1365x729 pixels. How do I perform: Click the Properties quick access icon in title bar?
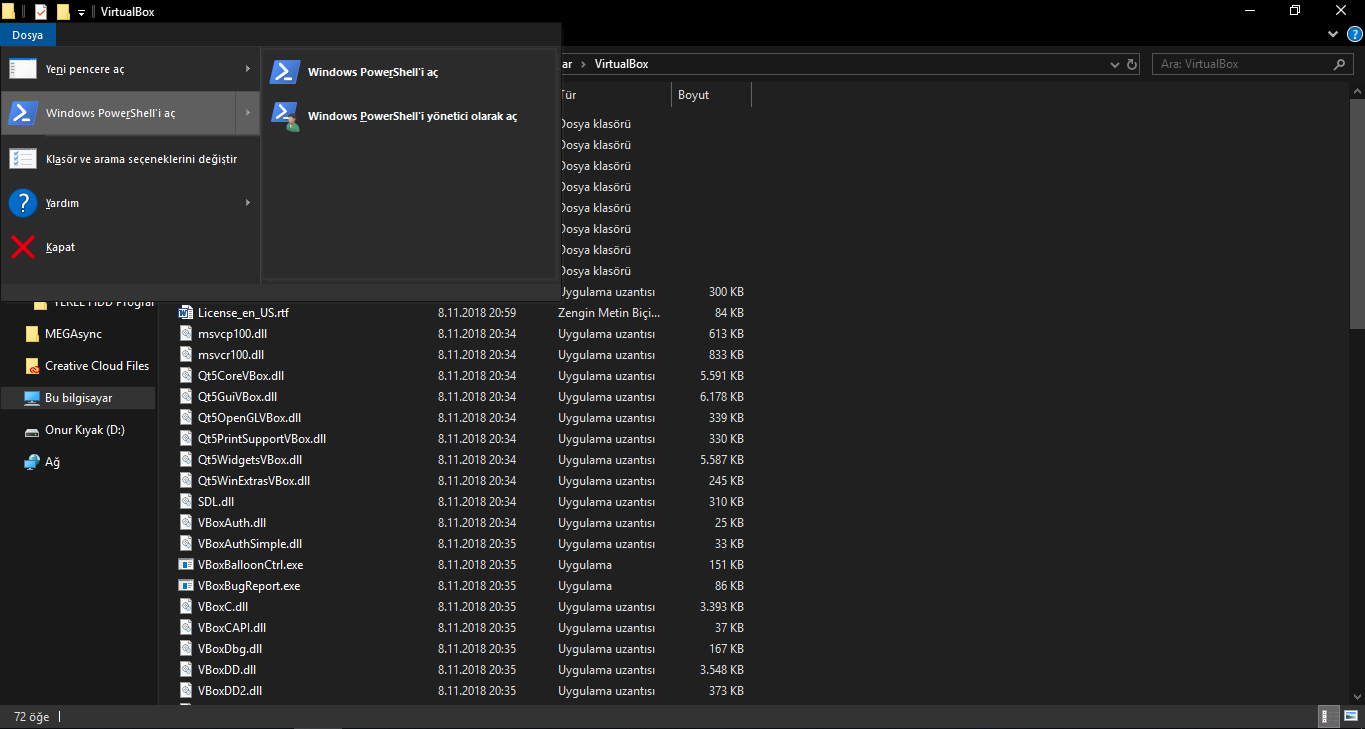click(41, 12)
